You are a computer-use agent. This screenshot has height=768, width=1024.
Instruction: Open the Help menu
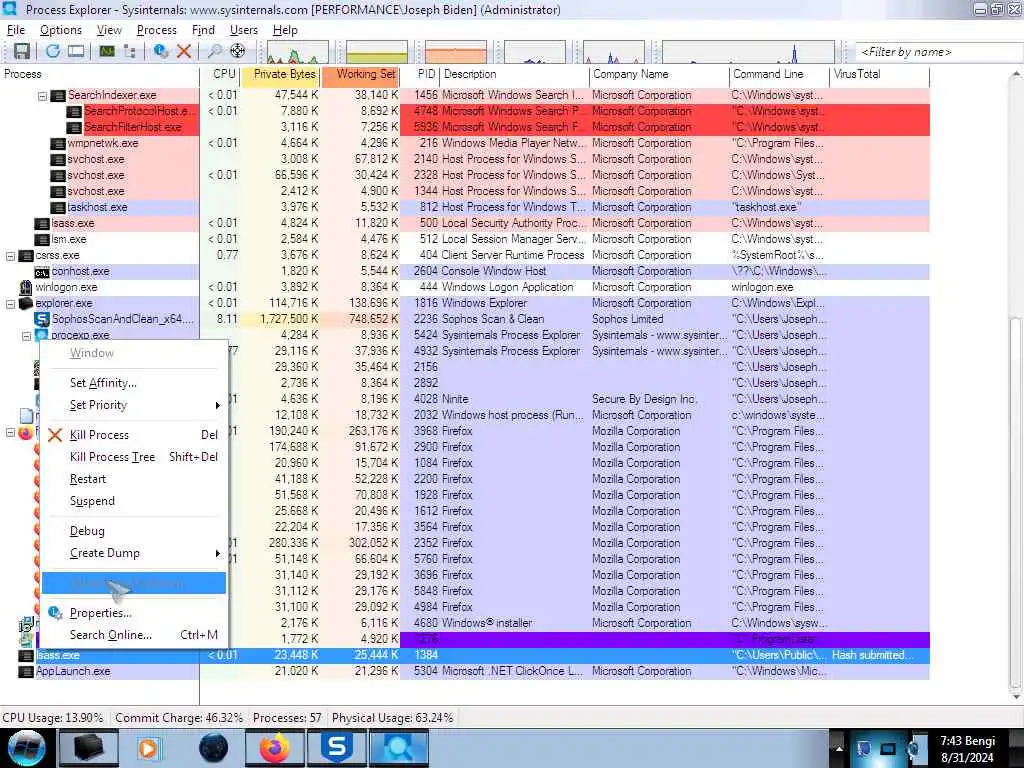(x=285, y=30)
